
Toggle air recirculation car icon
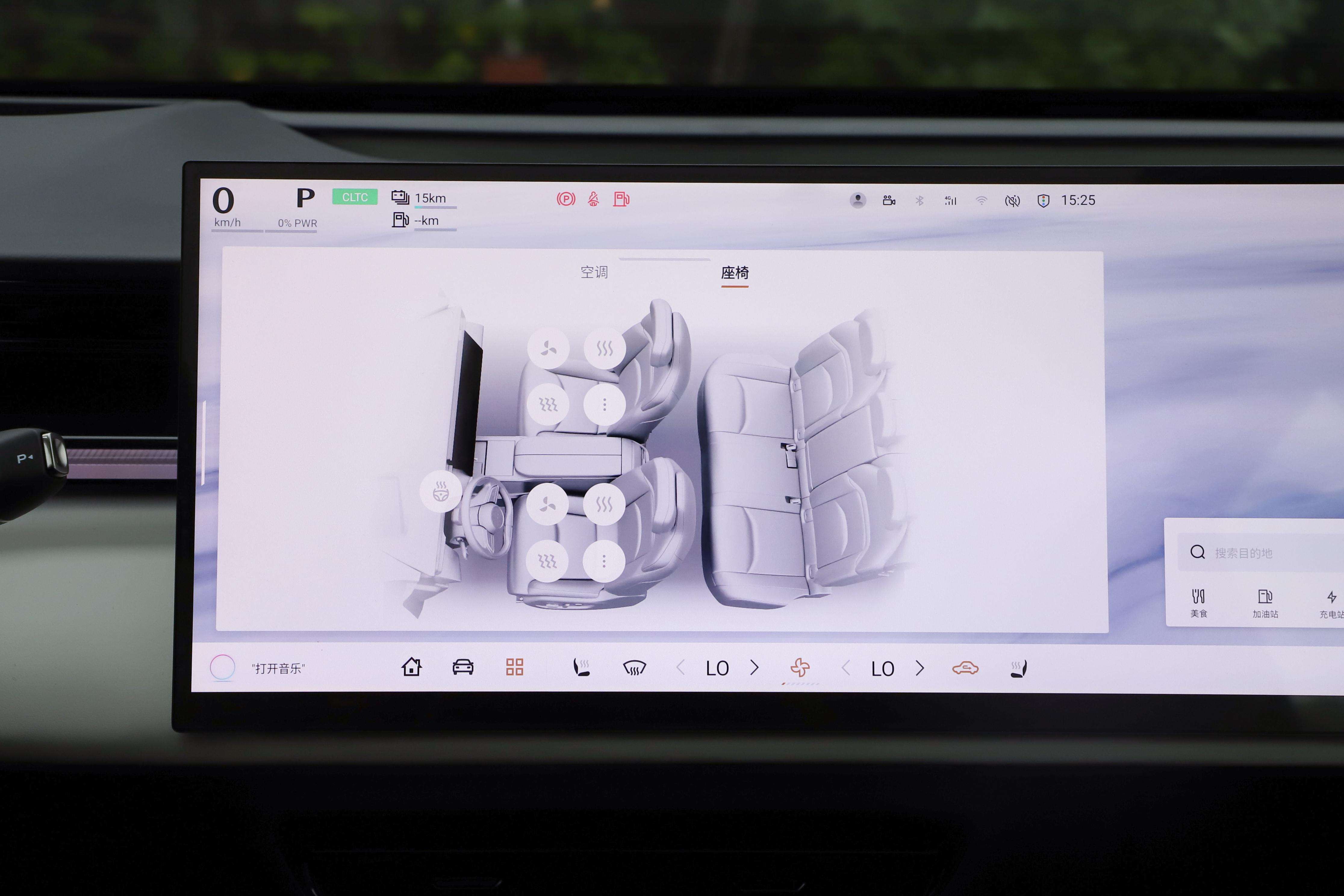[965, 668]
